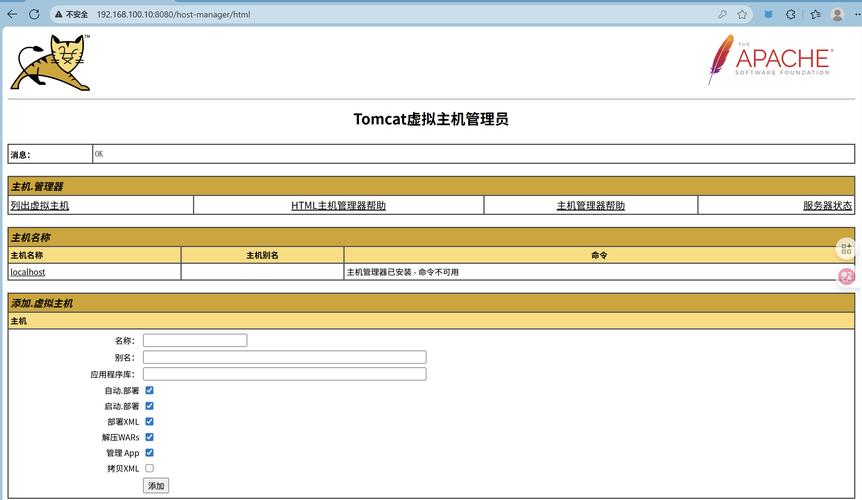The width and height of the screenshot is (862, 500).
Task: Click the pink floating widget on right edge
Action: [x=847, y=277]
